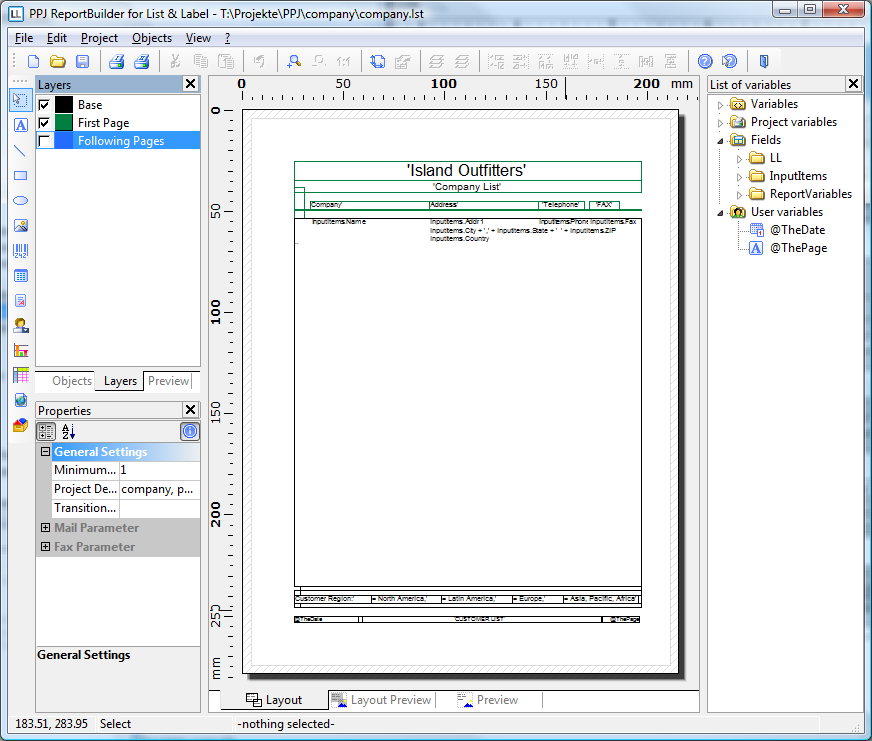Close the Layers panel
This screenshot has height=741, width=872.
(190, 84)
